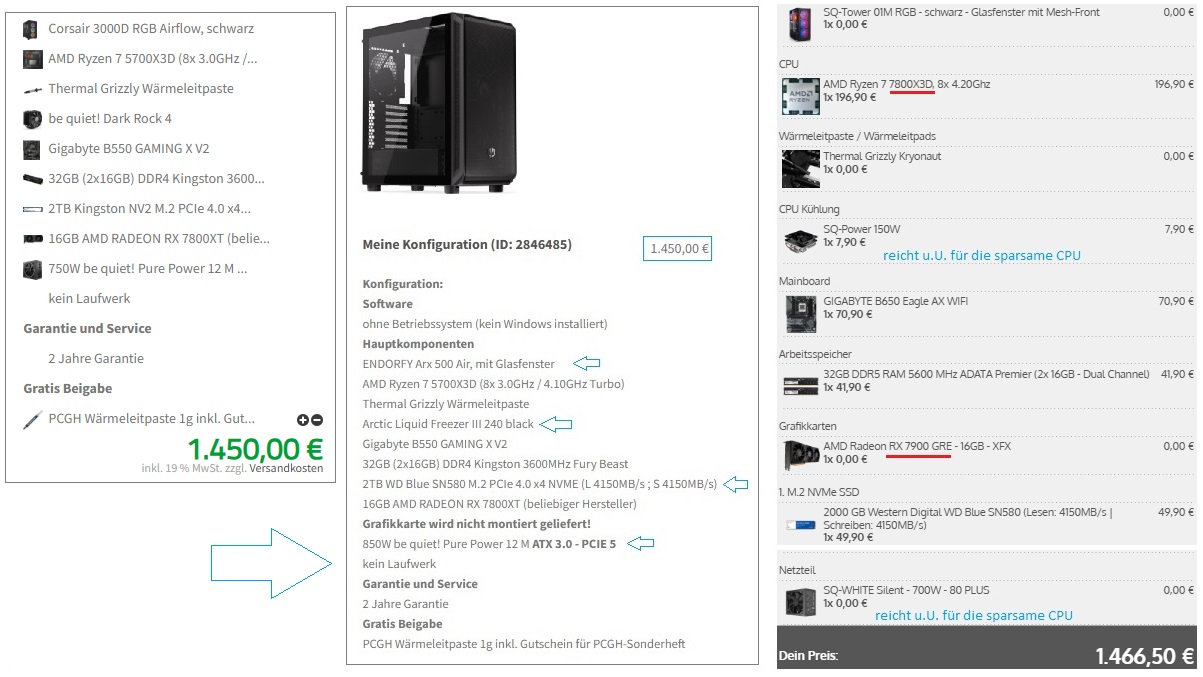Click the WD Blue SN580 SSD thumbnail
1203x677 pixels.
tap(800, 524)
